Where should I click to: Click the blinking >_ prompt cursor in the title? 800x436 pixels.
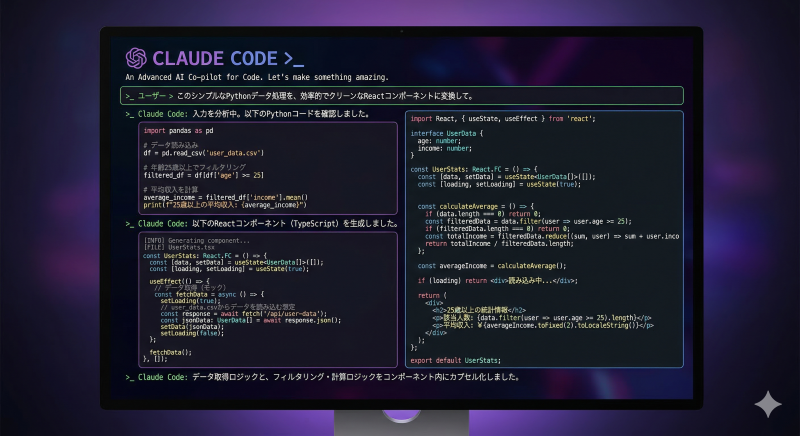pos(294,59)
